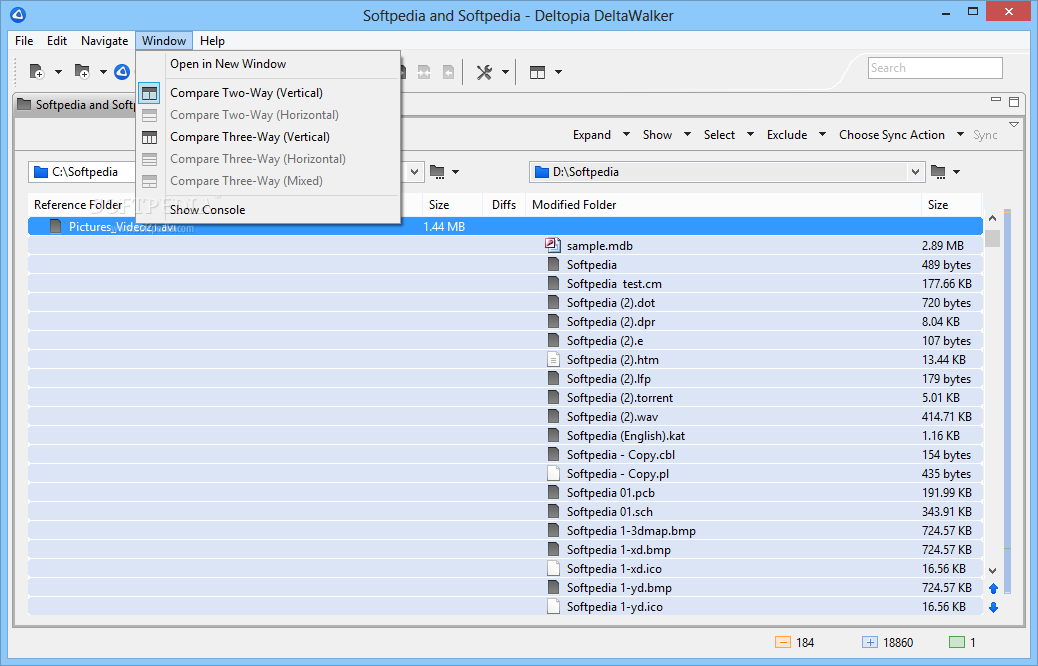
Task: Select the Pictures_Video file row
Action: 505,226
